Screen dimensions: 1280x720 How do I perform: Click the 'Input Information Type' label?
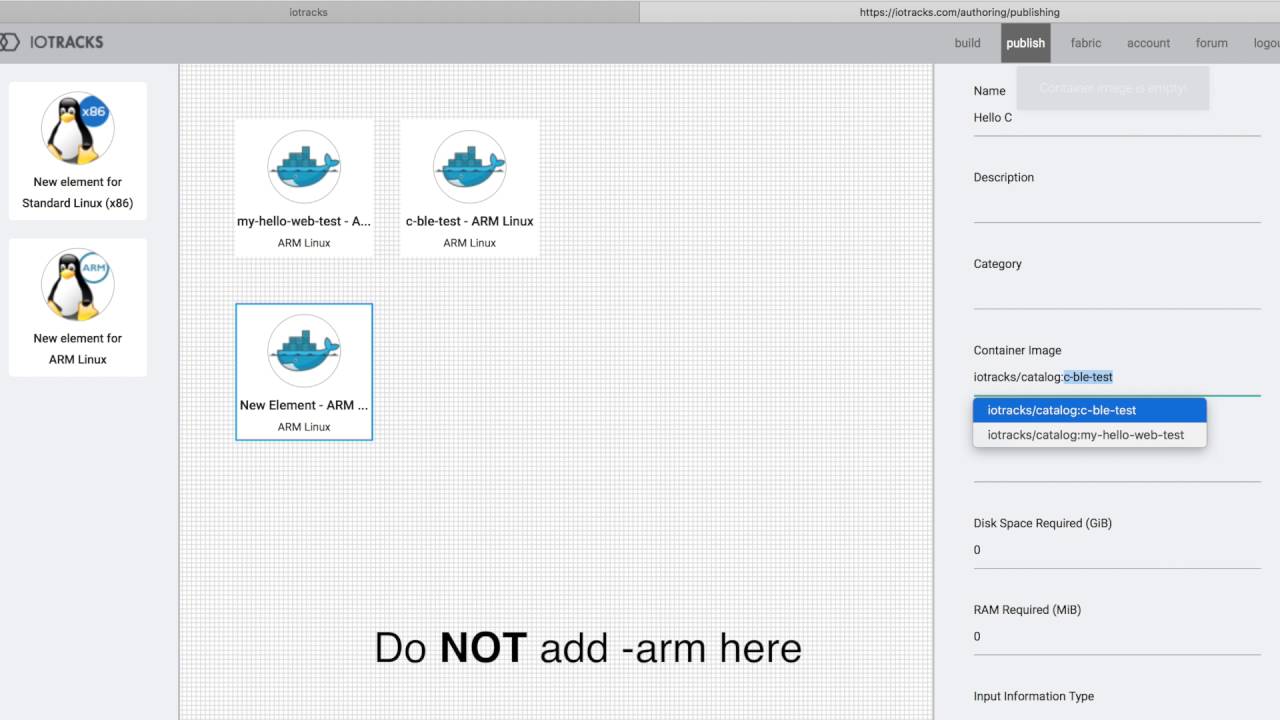[x=1034, y=696]
